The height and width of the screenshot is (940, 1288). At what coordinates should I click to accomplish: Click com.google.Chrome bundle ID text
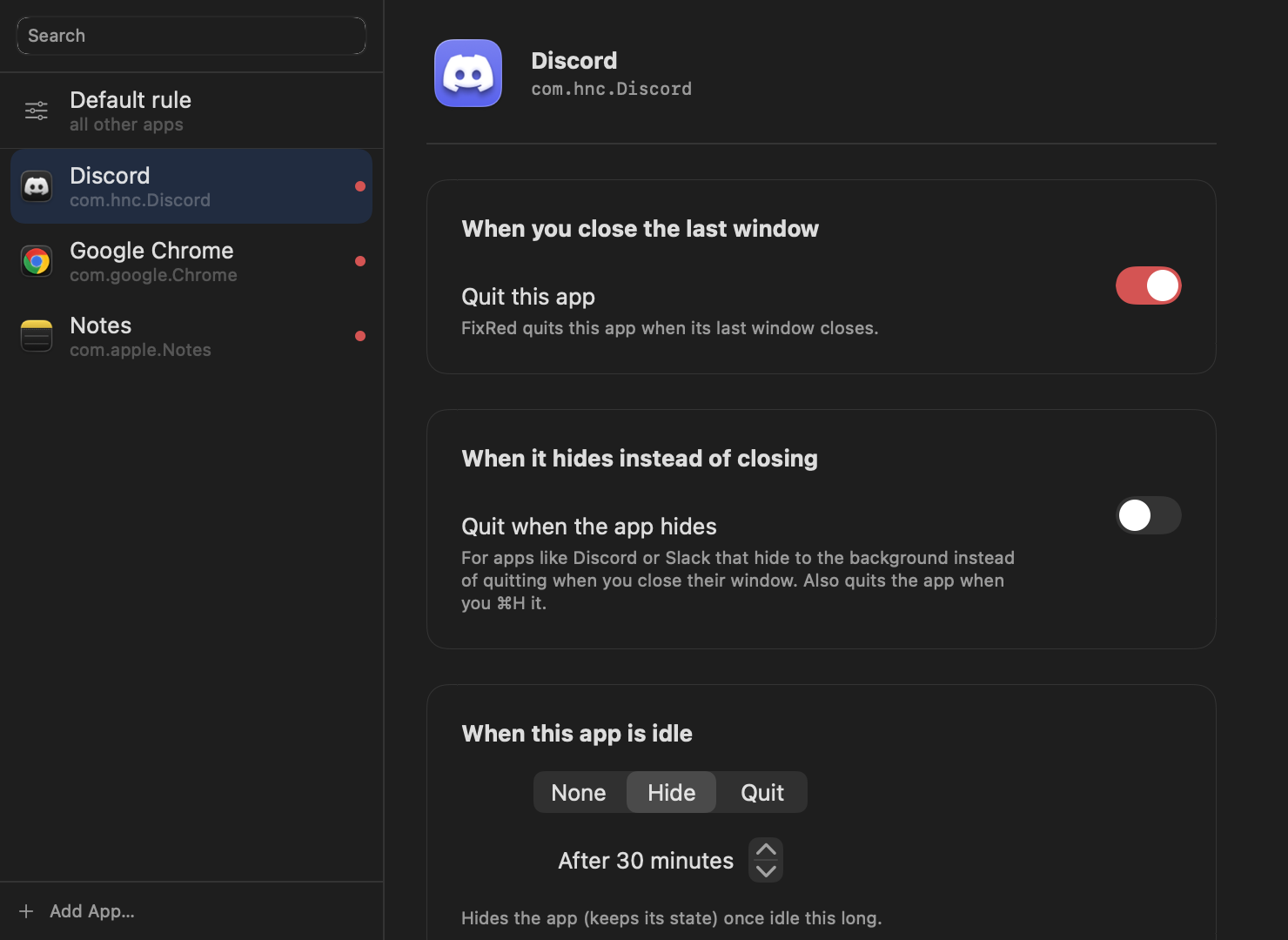coord(153,275)
